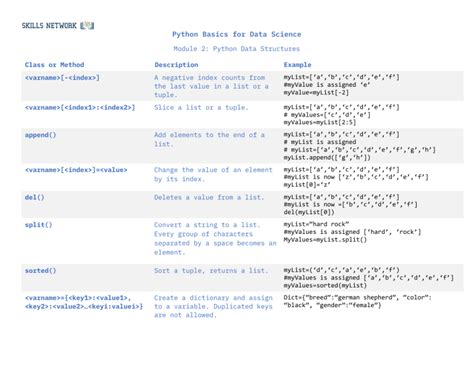This screenshot has width=474, height=365.
Task: Click the comment "#myValues is assigned ['hard', 'rock']"
Action: coord(352,232)
